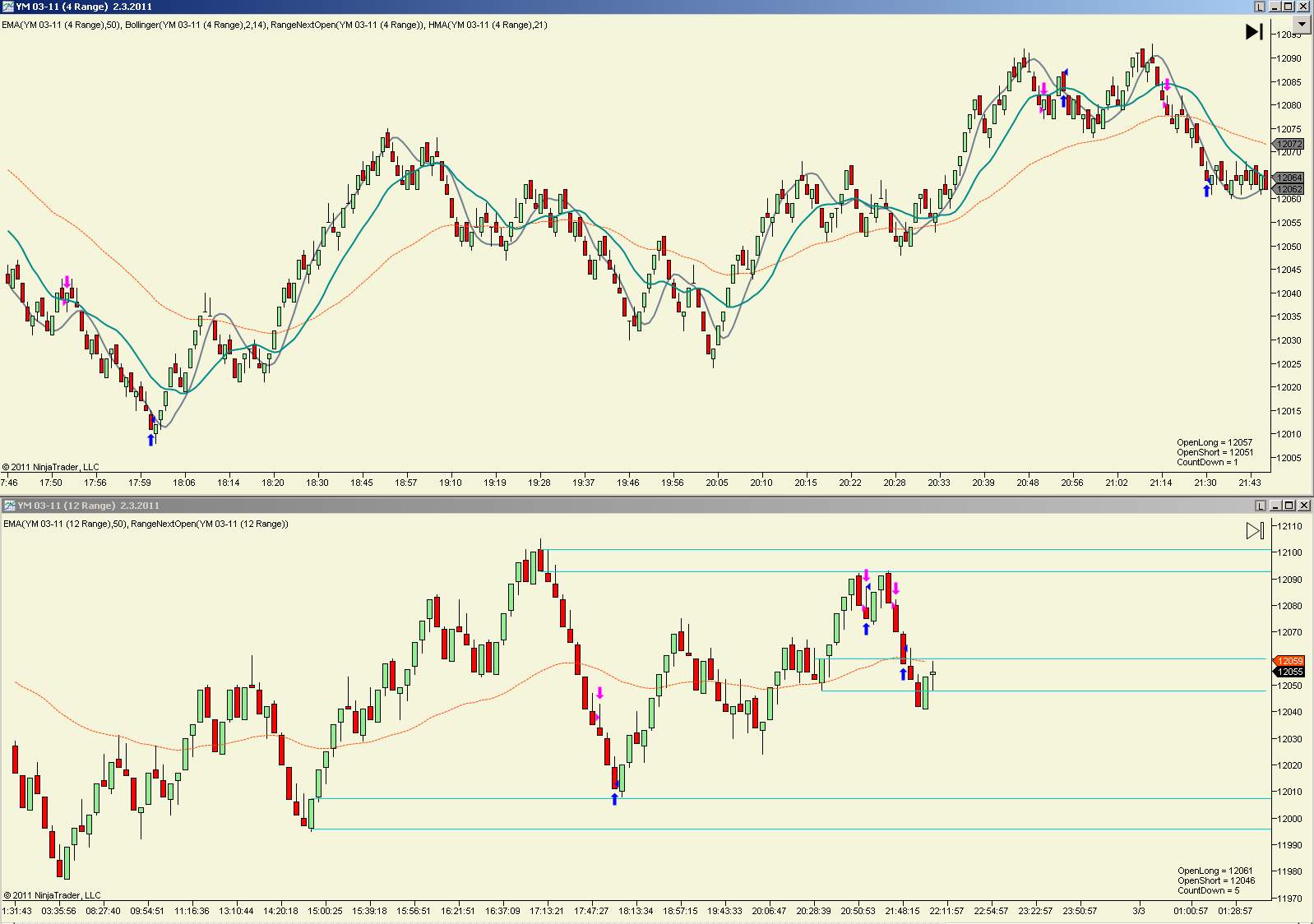The image size is (1314, 924).
Task: Click the 12064 price marker on top chart
Action: coord(1289,178)
